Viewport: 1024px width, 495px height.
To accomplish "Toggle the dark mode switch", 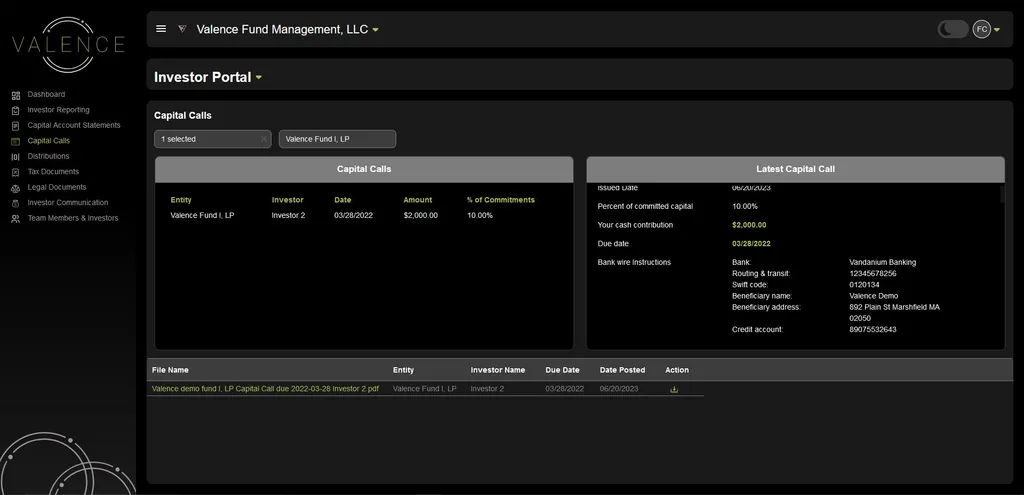I will (952, 29).
